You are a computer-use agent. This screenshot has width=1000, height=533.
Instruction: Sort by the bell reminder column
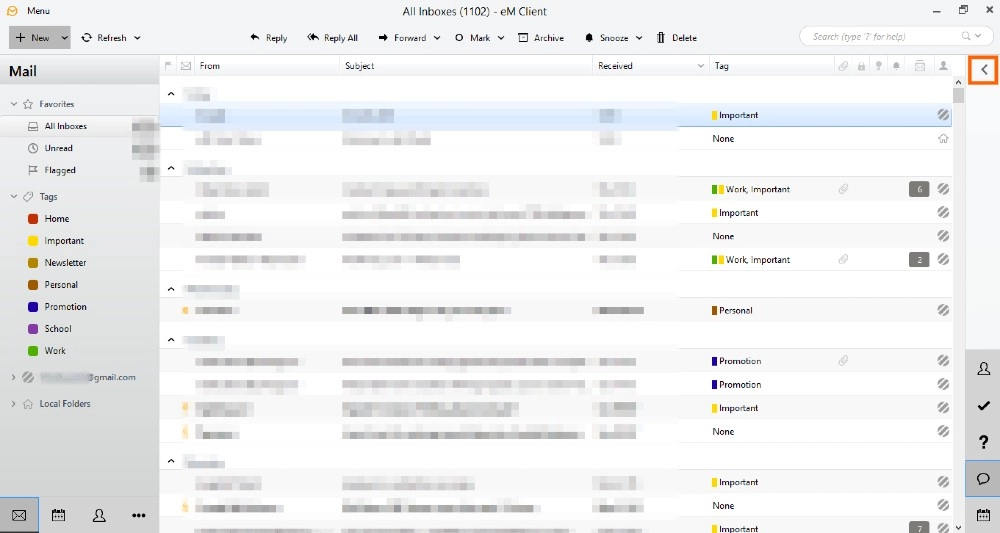897,66
